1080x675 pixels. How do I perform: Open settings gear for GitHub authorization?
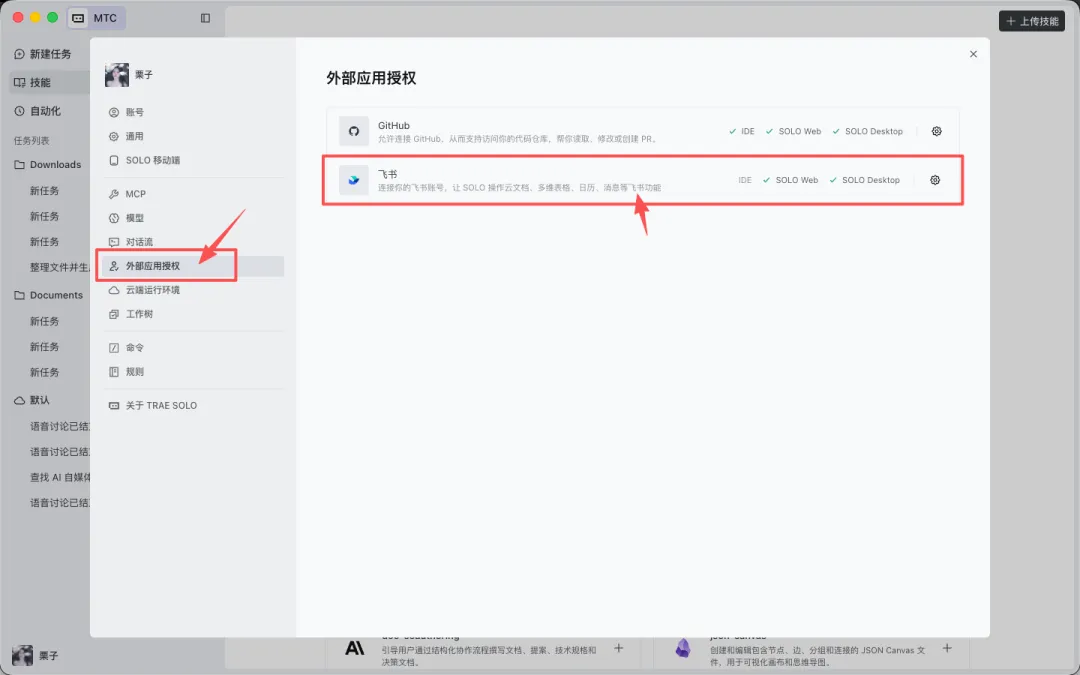click(x=936, y=131)
